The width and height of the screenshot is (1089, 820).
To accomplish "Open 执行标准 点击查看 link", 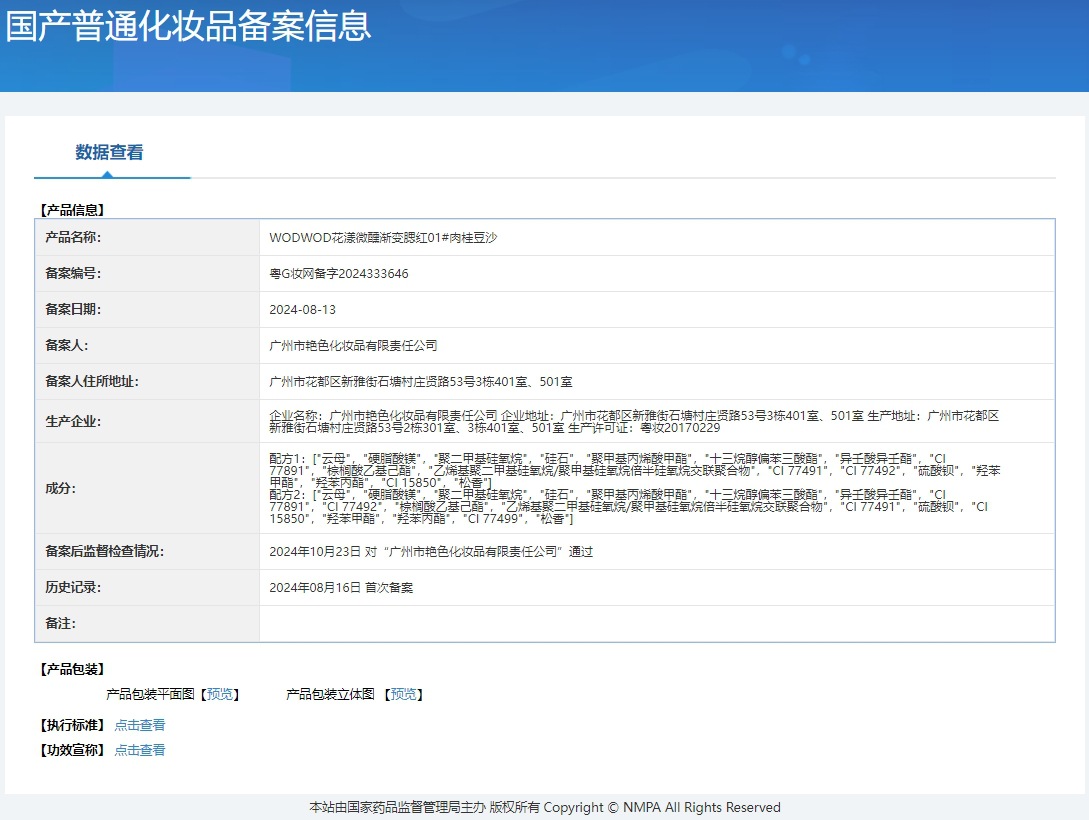I will coord(140,725).
